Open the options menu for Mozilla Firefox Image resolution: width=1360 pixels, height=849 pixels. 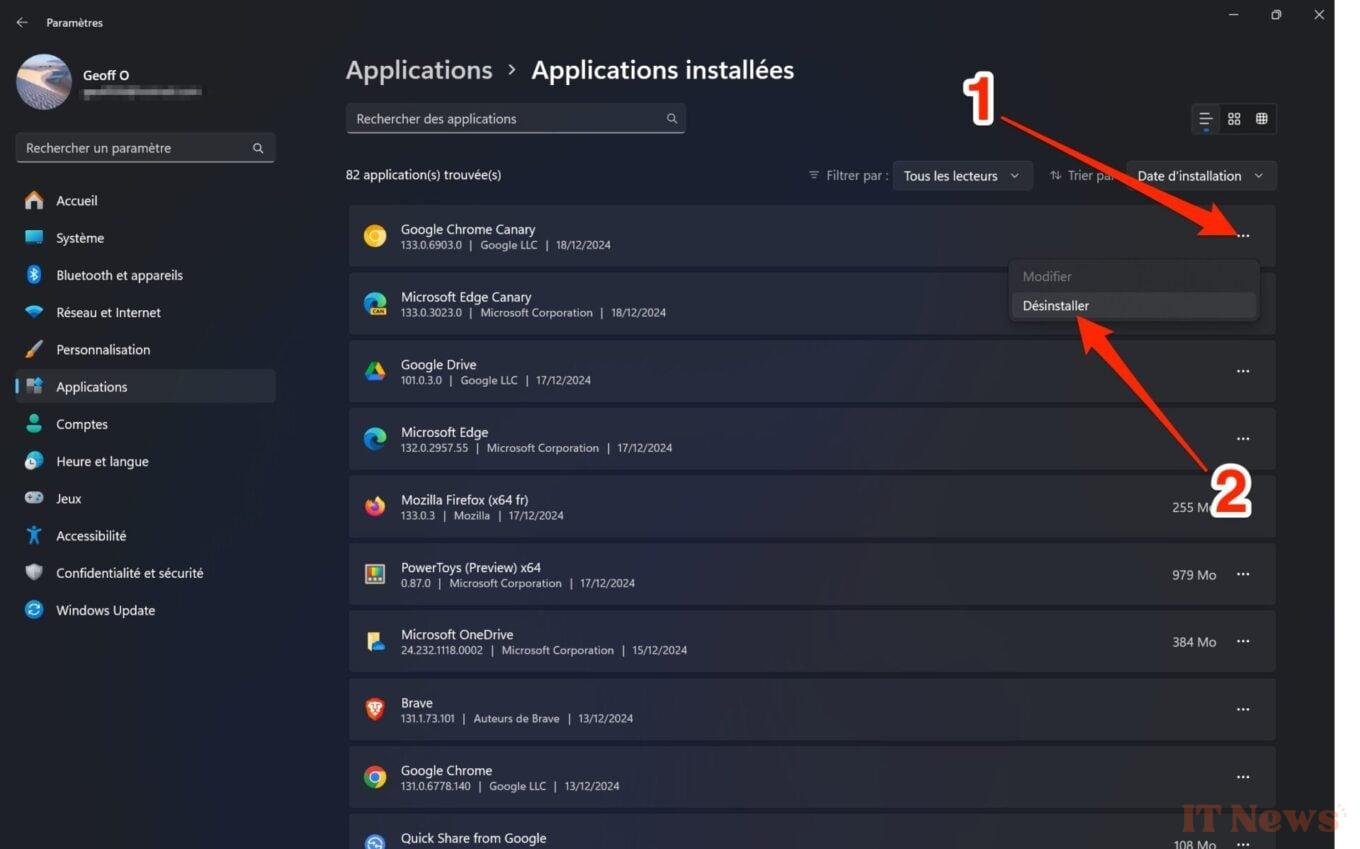[x=1242, y=507]
